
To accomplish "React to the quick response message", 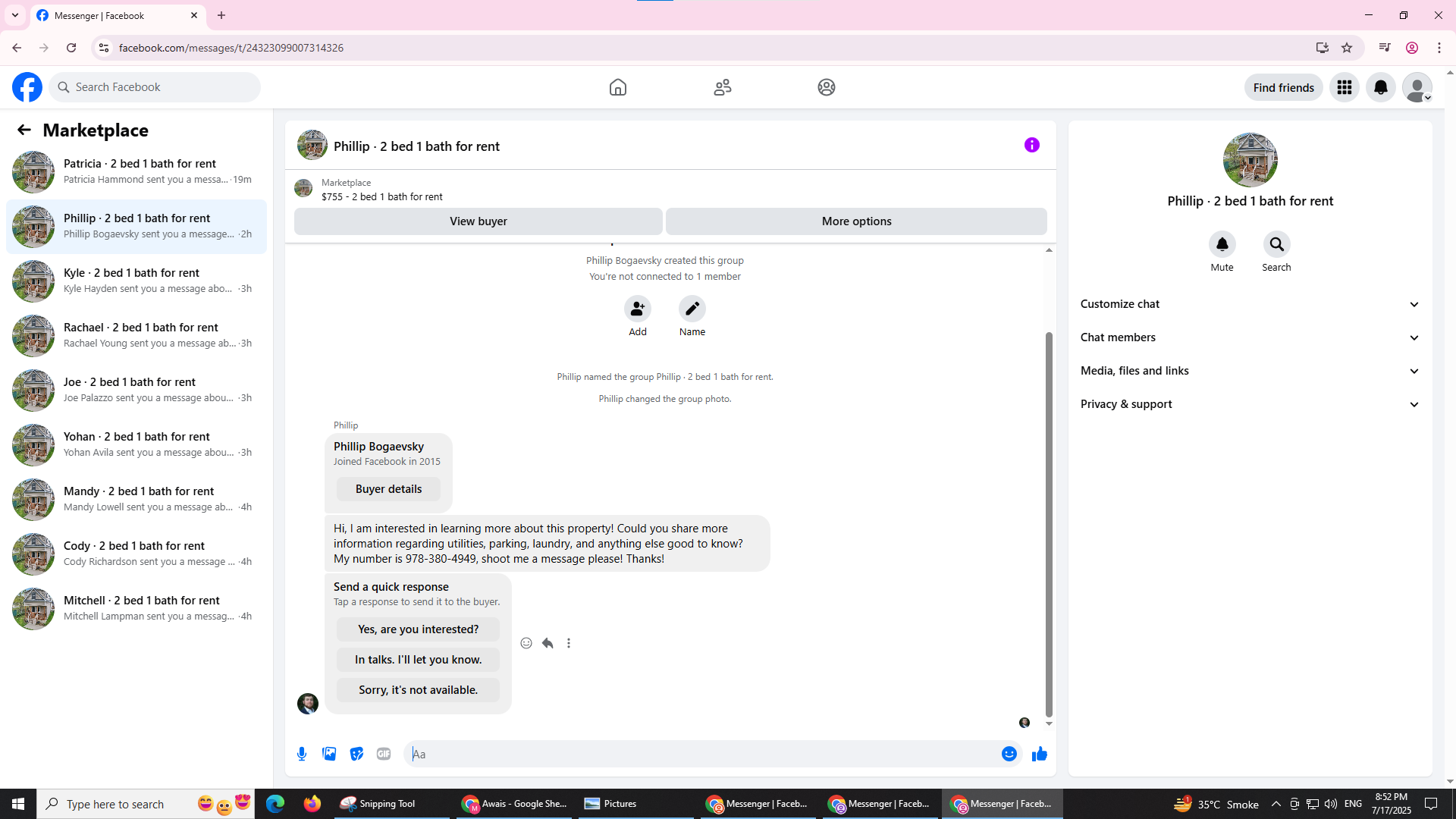I will pos(526,643).
